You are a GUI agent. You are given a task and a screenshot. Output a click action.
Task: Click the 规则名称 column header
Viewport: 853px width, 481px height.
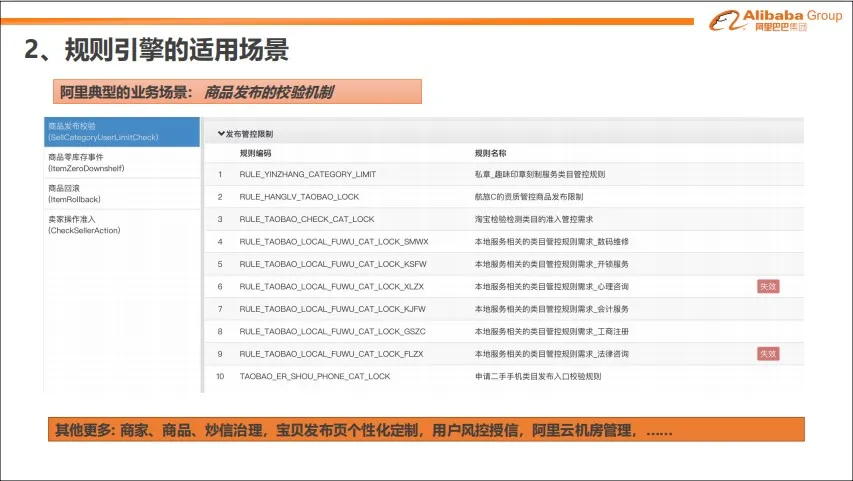(x=490, y=153)
